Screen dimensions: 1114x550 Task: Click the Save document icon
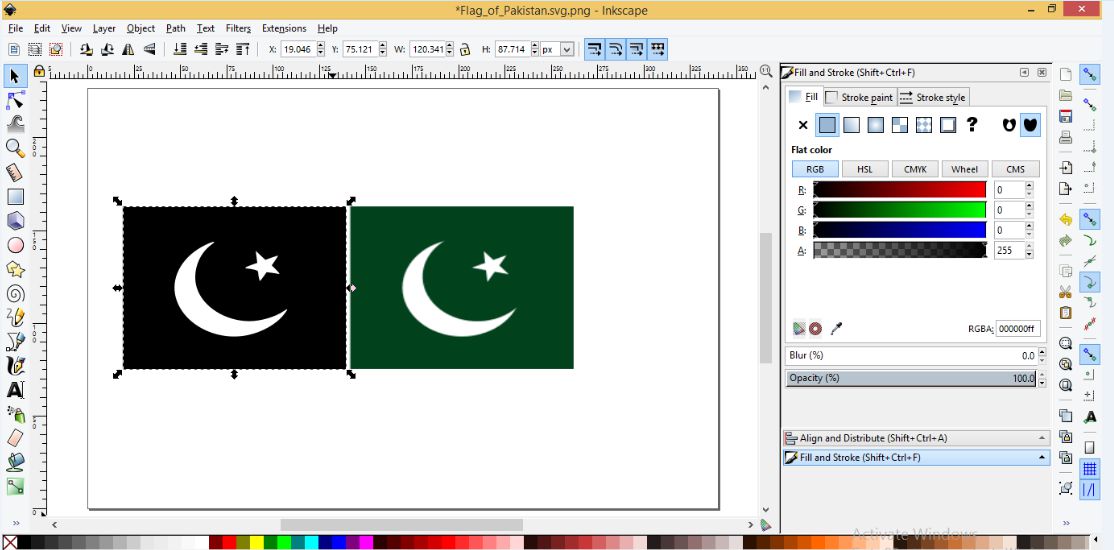1065,117
